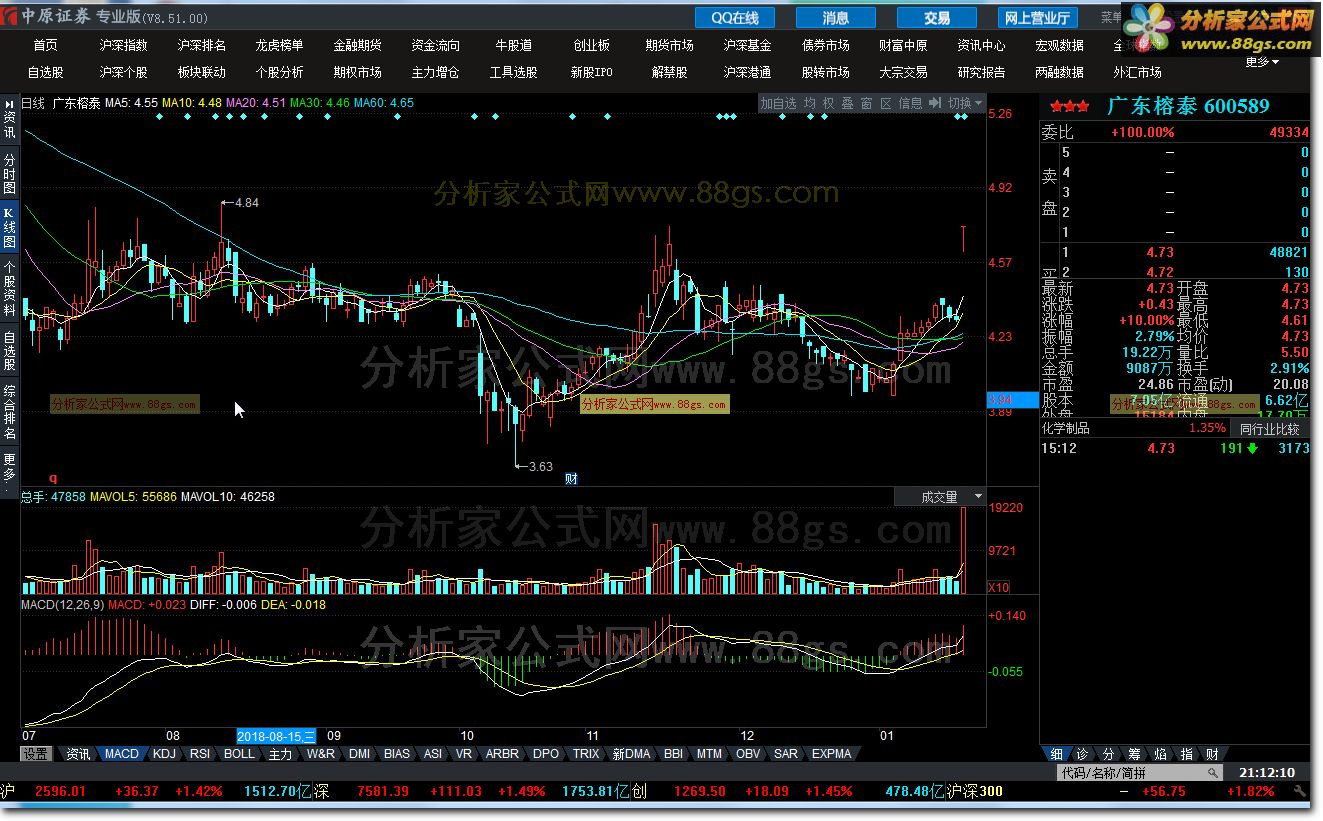
Task: Open the 资金流向 menu
Action: pos(436,45)
